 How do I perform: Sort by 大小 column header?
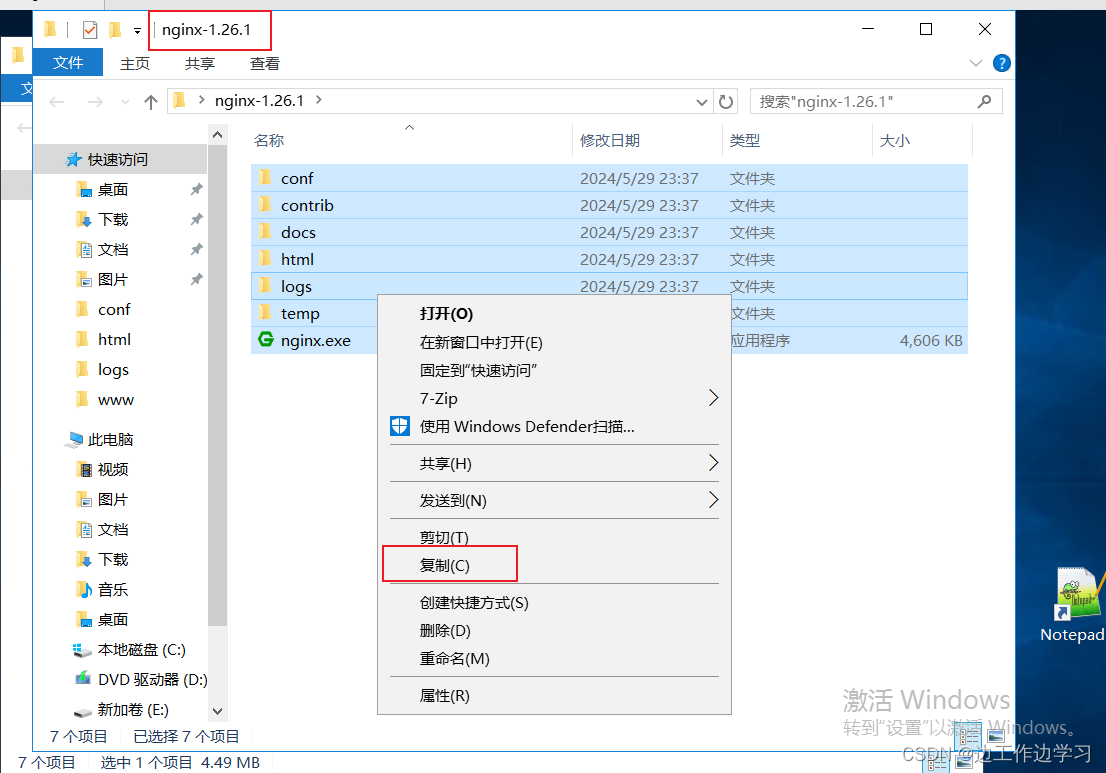[x=894, y=140]
